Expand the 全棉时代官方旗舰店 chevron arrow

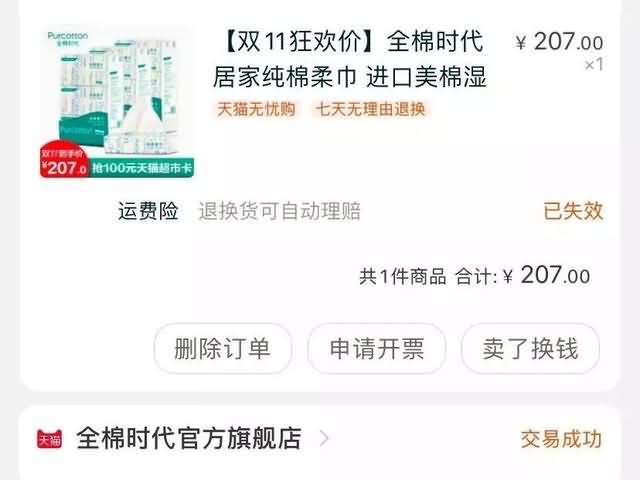tap(324, 439)
